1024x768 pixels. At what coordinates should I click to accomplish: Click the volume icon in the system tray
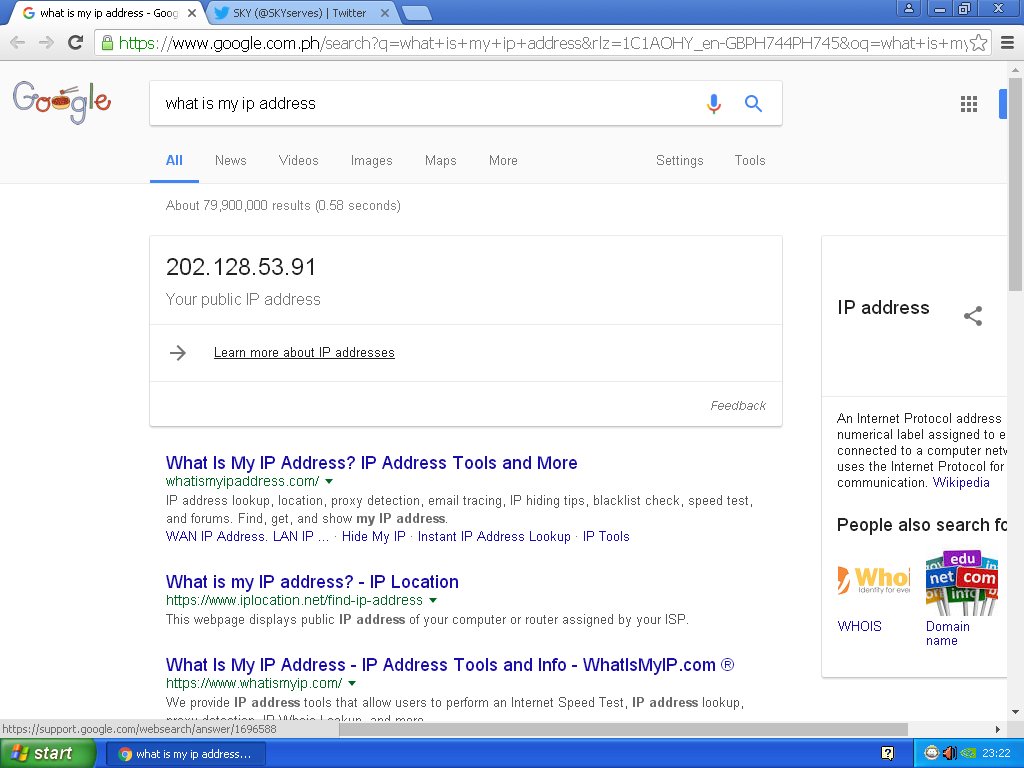(950, 753)
